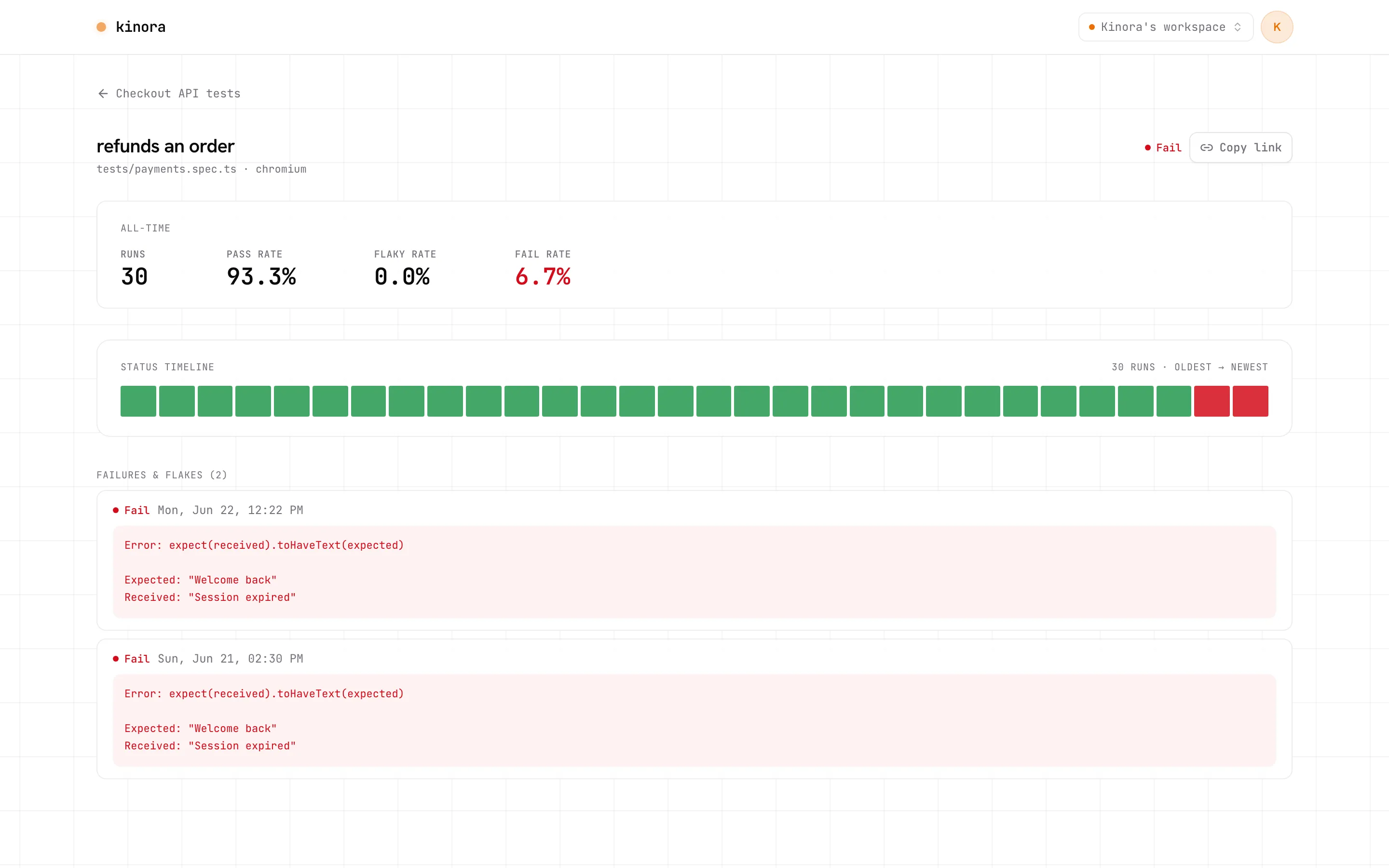Click the Pass rate value 93.3%
This screenshot has height=868, width=1389.
point(261,277)
